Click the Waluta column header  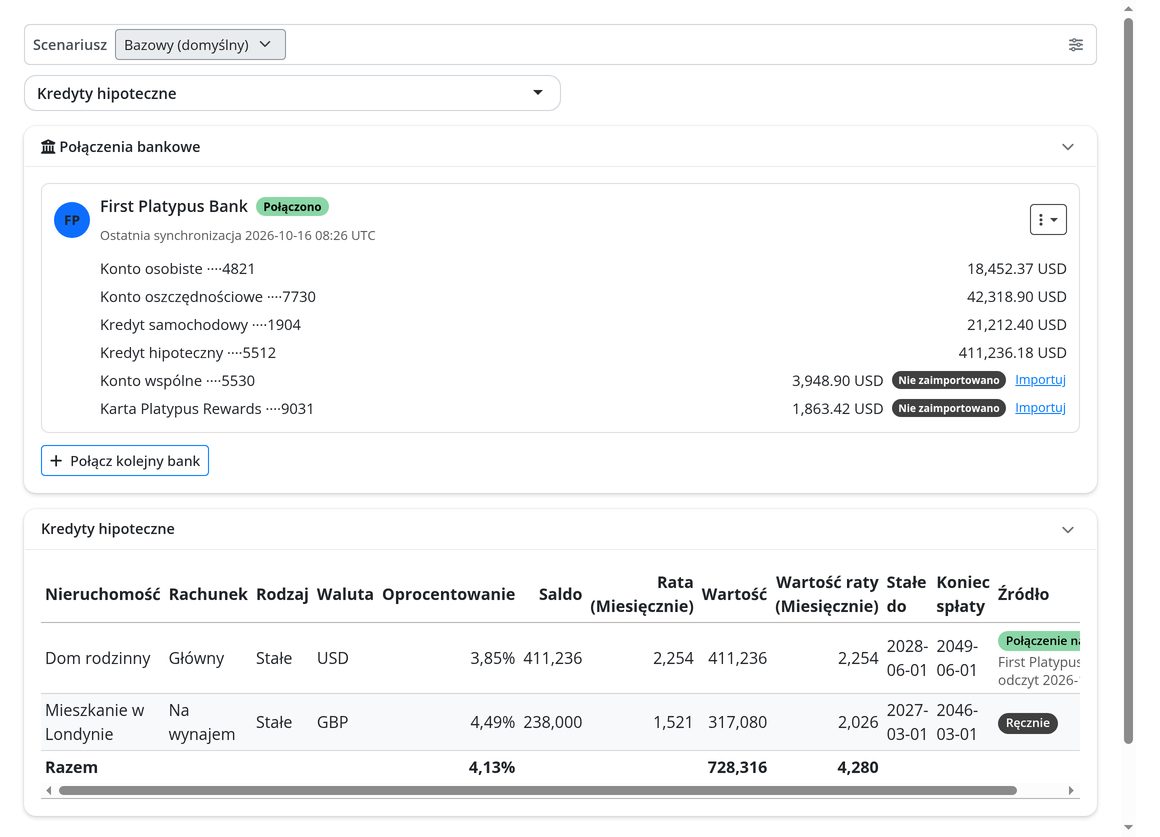tap(345, 594)
